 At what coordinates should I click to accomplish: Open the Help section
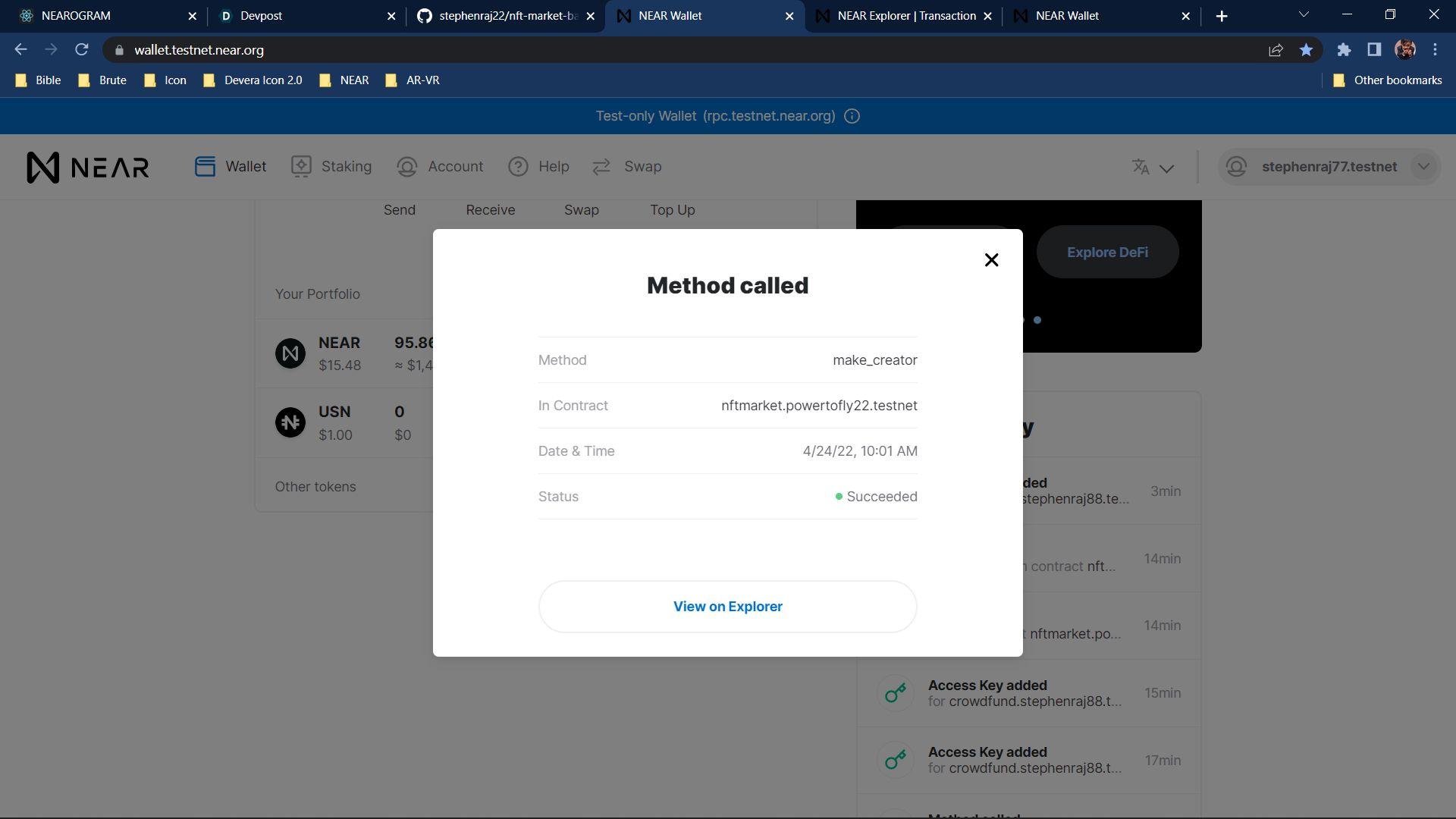pos(538,167)
